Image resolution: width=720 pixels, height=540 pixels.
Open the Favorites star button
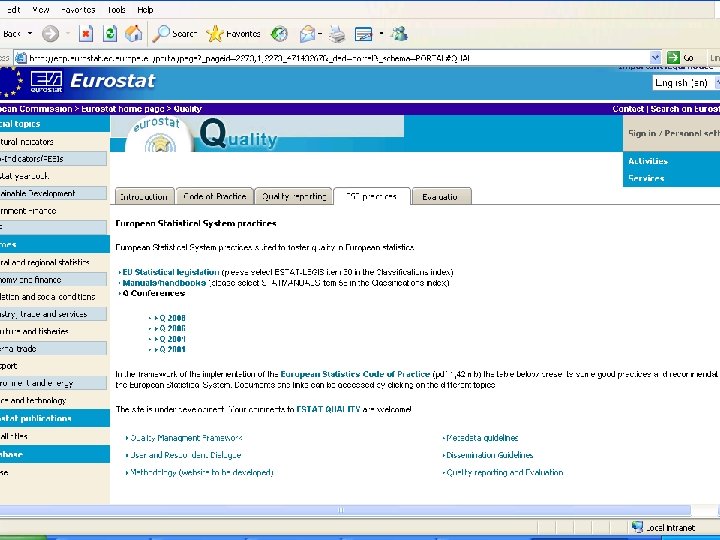233,34
